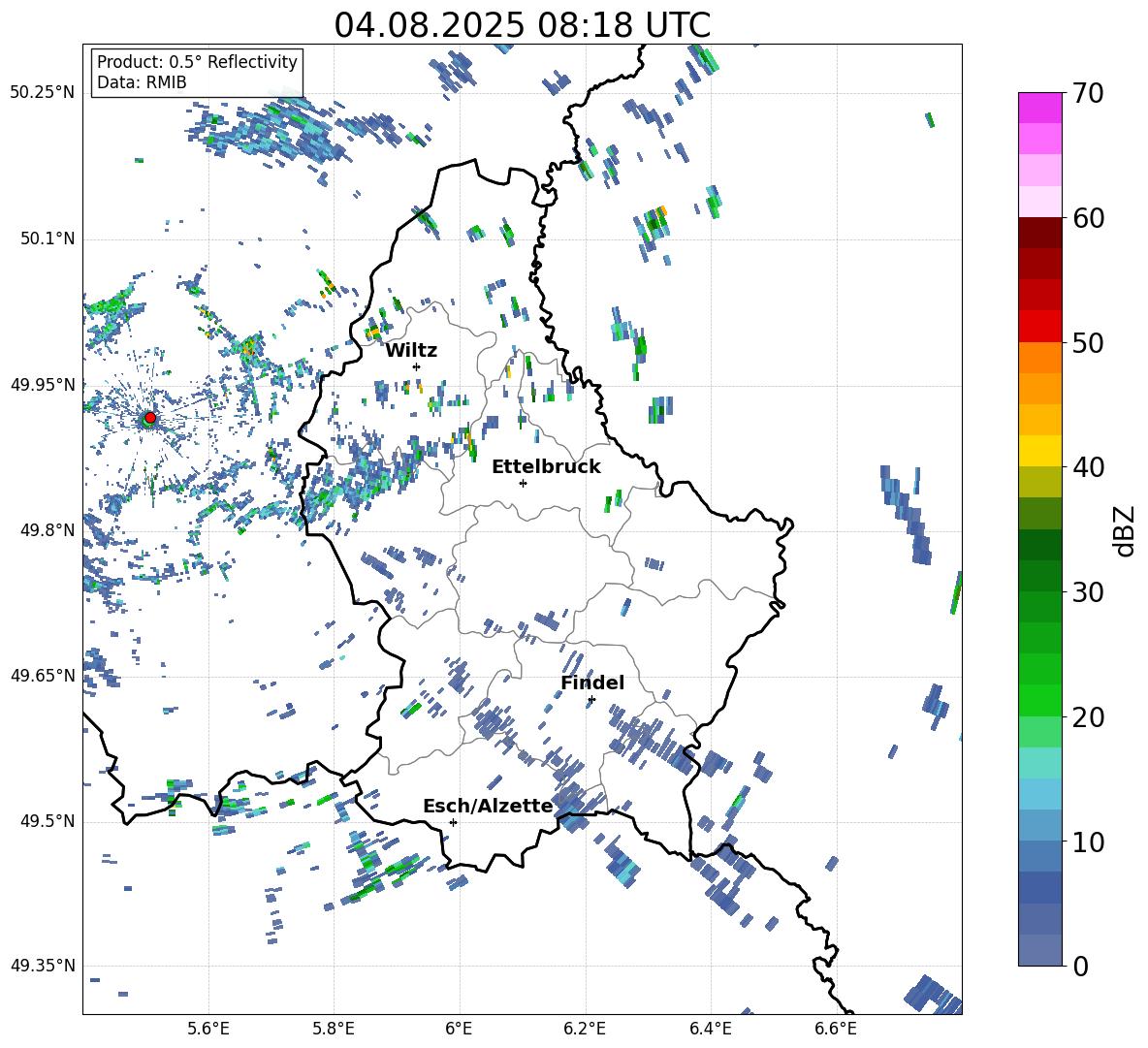Click the Wiltz station cross marker
The image size is (1148, 1048).
click(x=417, y=366)
